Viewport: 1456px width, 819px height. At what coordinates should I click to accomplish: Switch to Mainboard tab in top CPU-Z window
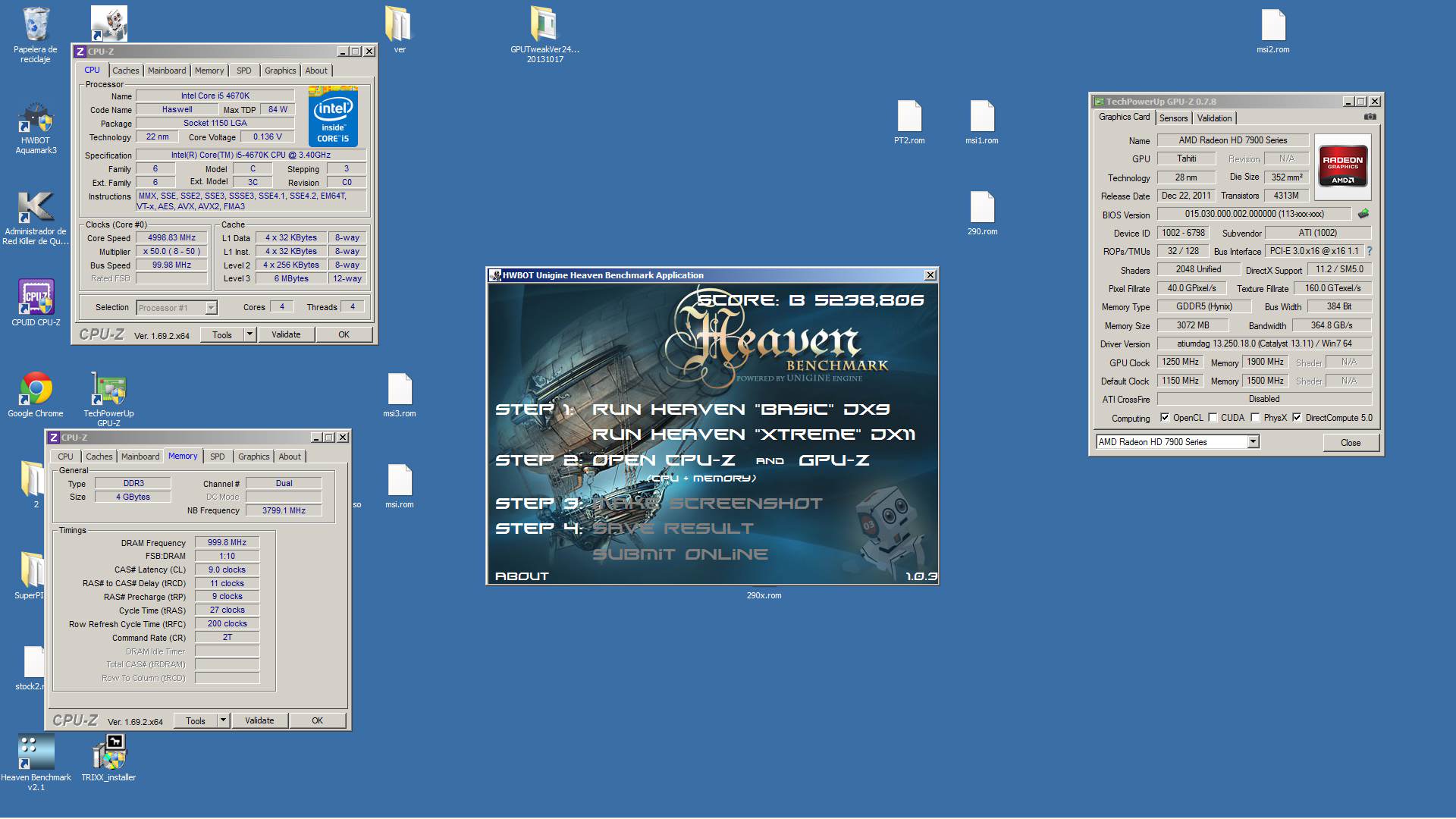[167, 71]
